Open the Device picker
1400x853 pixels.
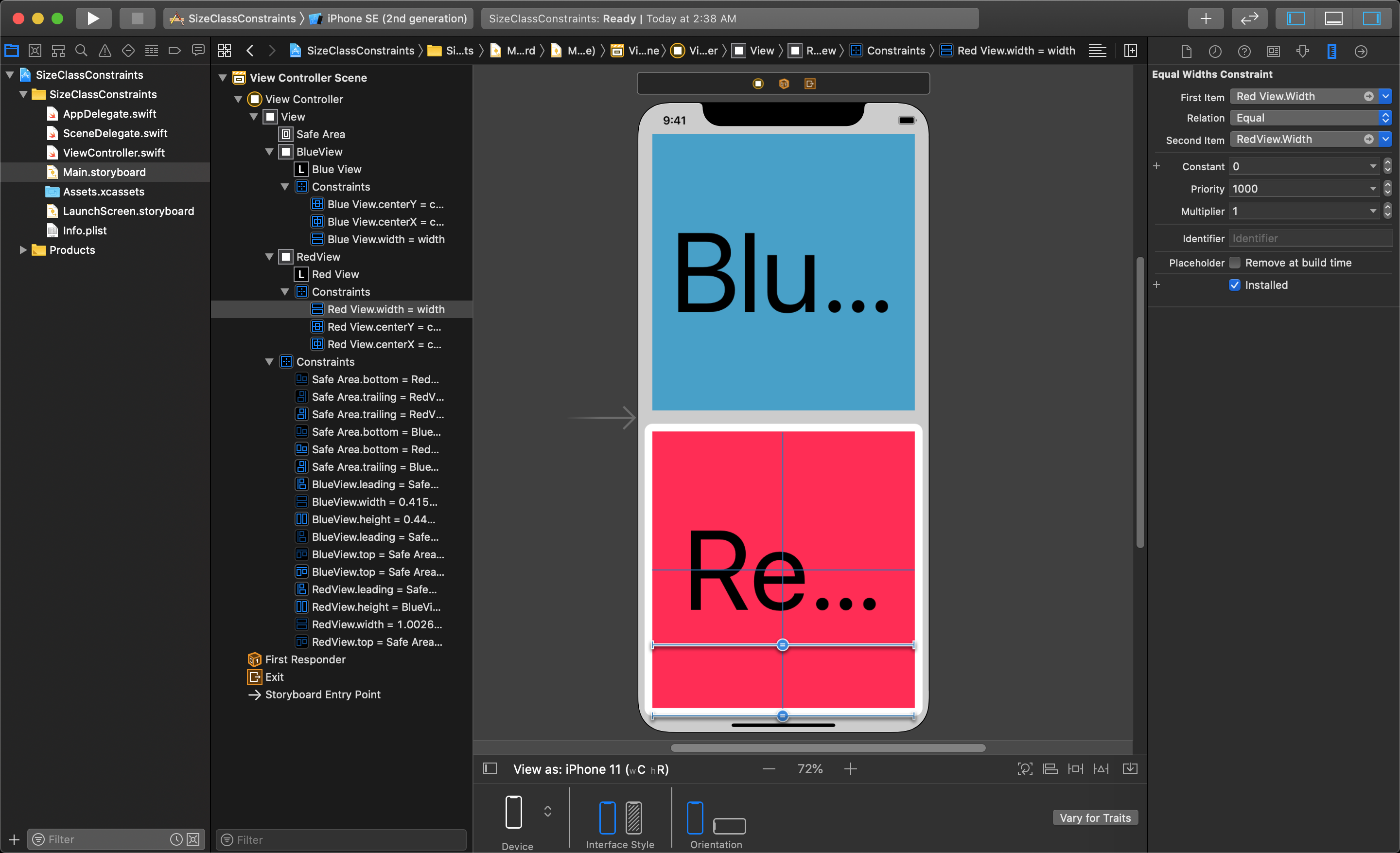point(548,811)
